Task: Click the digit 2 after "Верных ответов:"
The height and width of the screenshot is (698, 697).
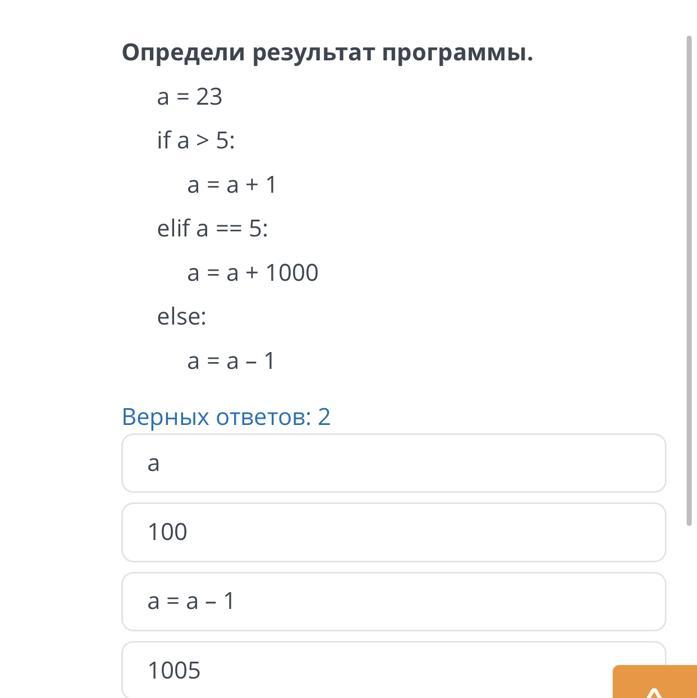Action: click(x=324, y=417)
